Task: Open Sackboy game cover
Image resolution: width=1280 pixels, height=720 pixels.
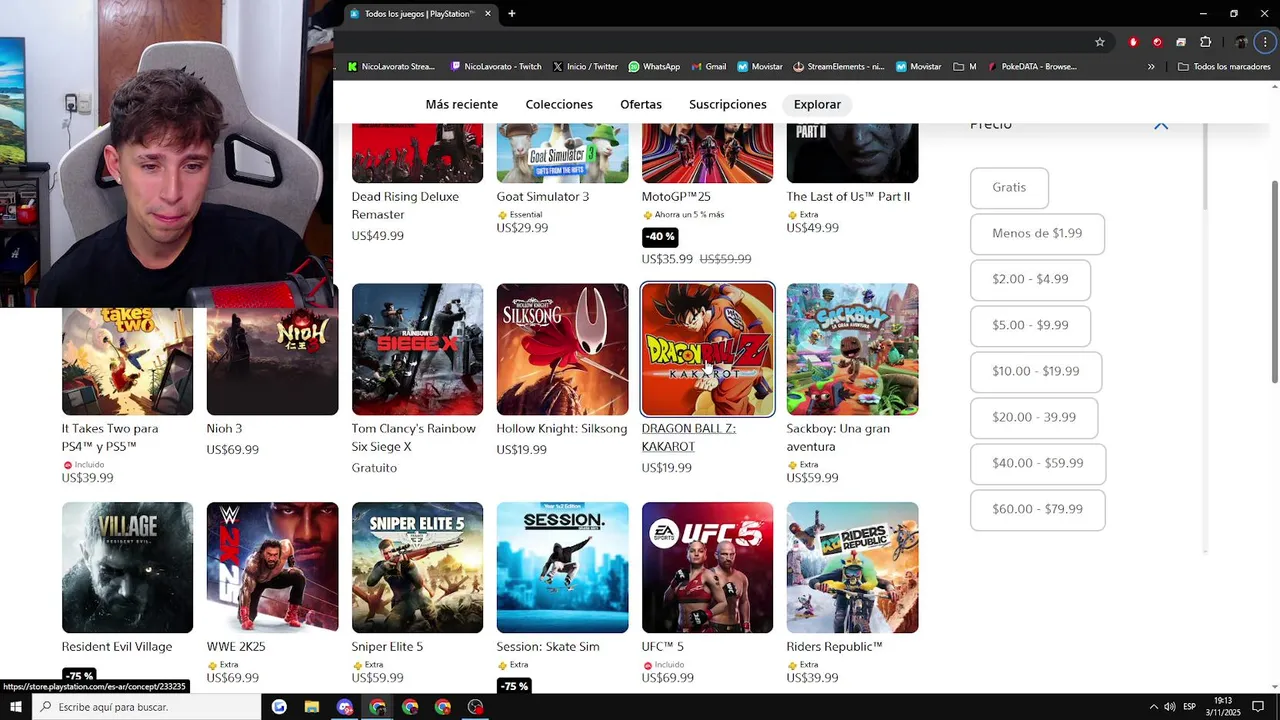Action: click(x=852, y=349)
